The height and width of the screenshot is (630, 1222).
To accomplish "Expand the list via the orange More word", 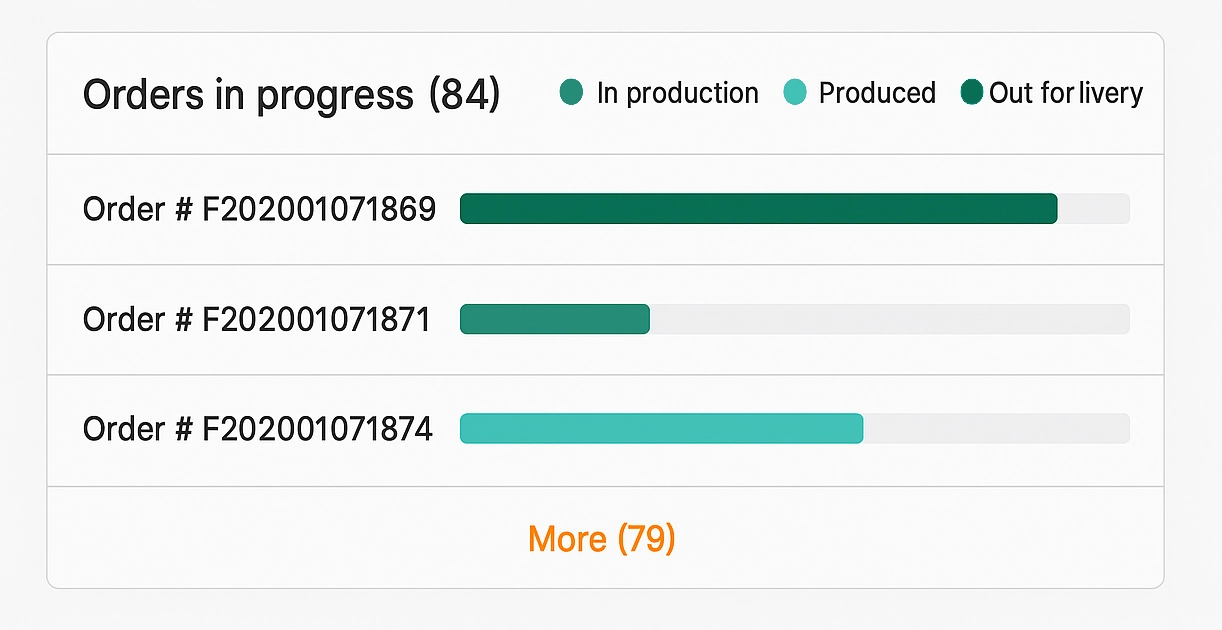I will click(567, 539).
